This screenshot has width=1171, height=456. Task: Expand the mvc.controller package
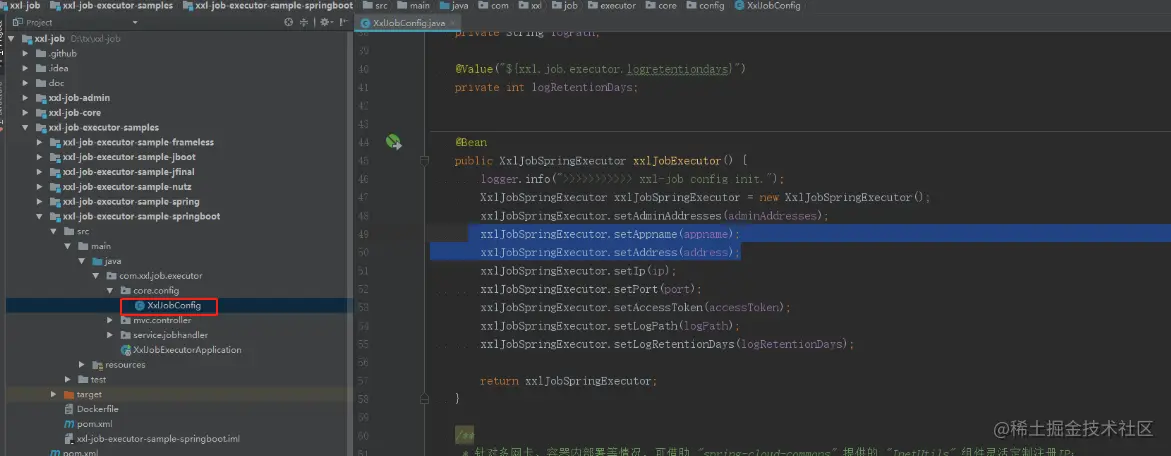click(x=111, y=320)
